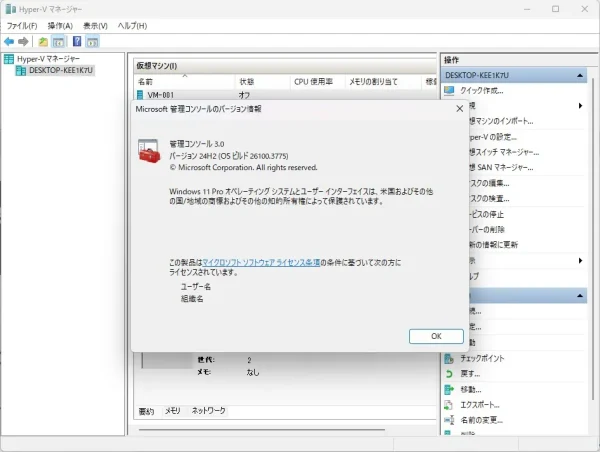Viewport: 600px width, 452px height.
Task: Select the VM-001 row name text
Action: [x=161, y=95]
